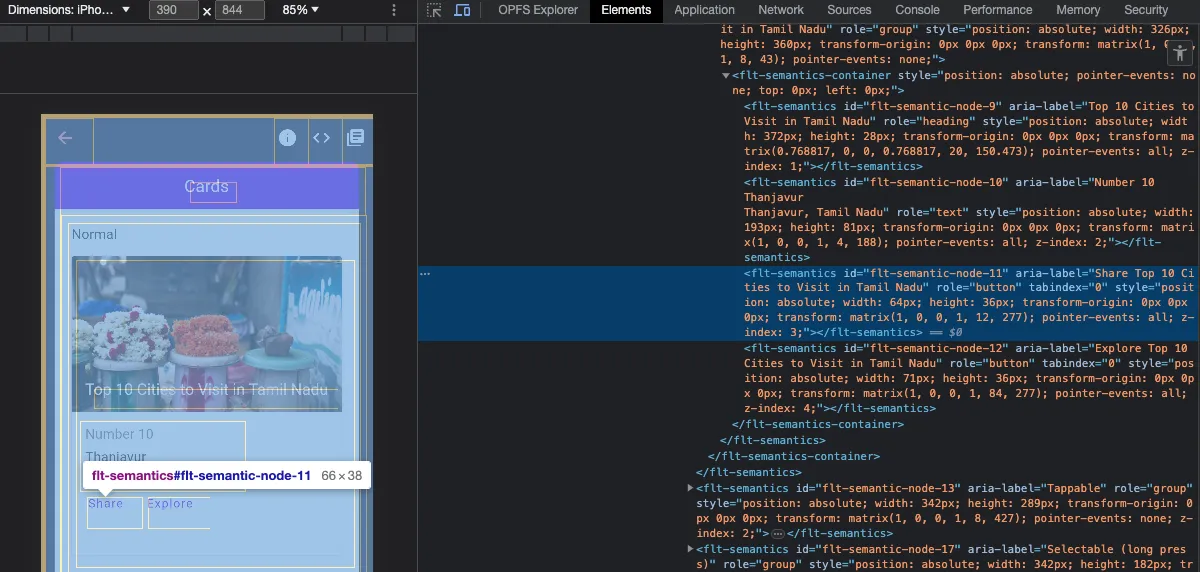Tap the library books icon in app bar
Screen dimensions: 1200x572
tap(355, 138)
